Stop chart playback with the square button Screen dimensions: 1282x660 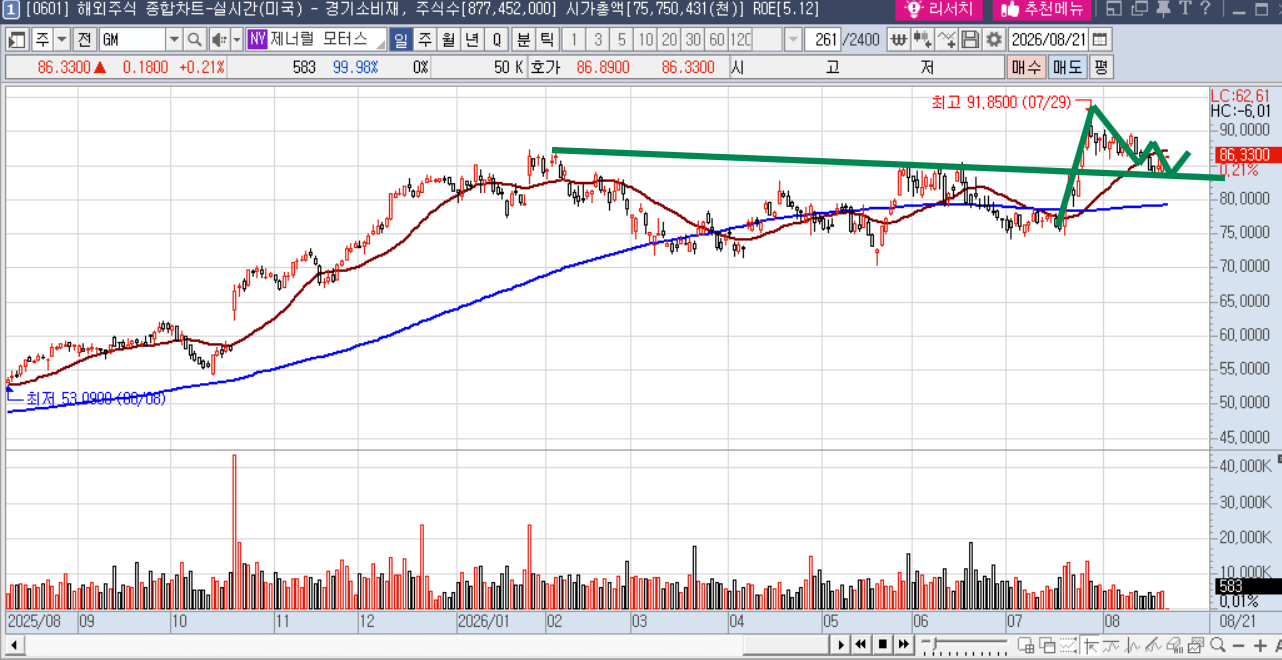(882, 644)
